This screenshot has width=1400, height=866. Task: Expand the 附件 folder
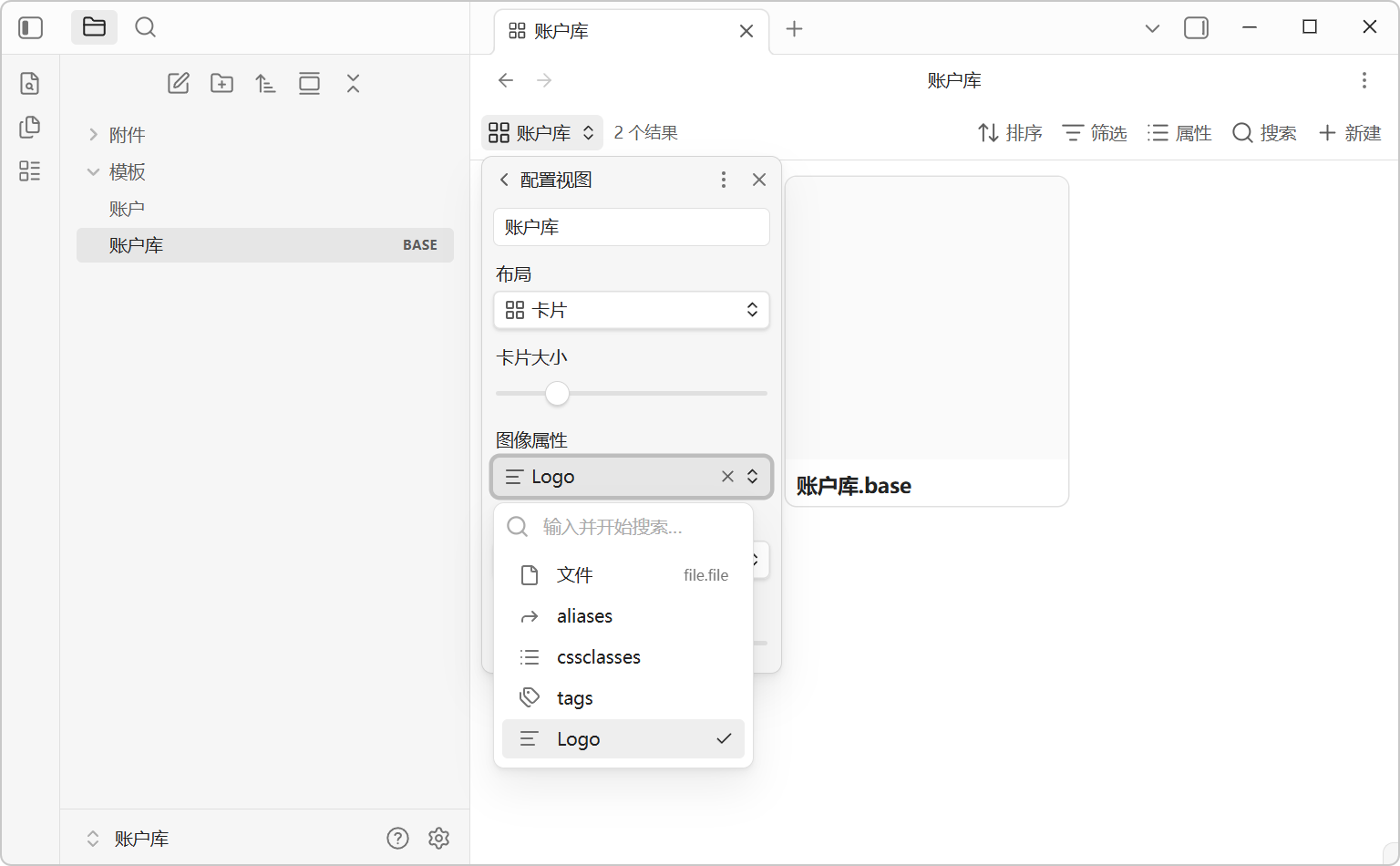[126, 135]
